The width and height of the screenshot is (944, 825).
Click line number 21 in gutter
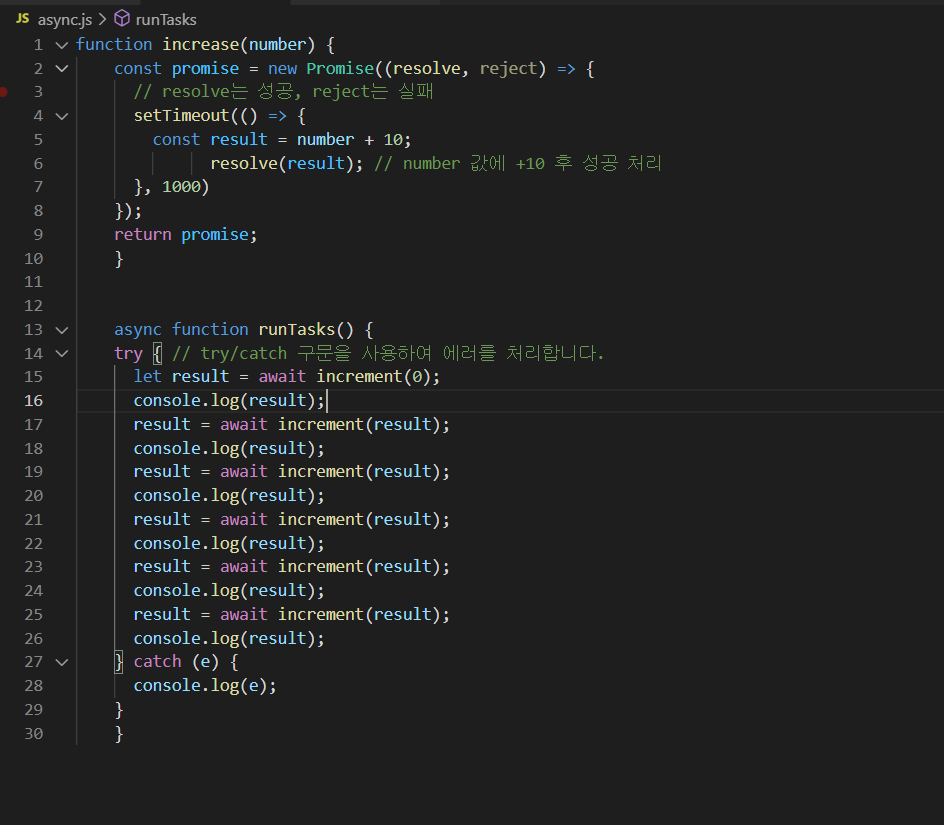pyautogui.click(x=34, y=520)
